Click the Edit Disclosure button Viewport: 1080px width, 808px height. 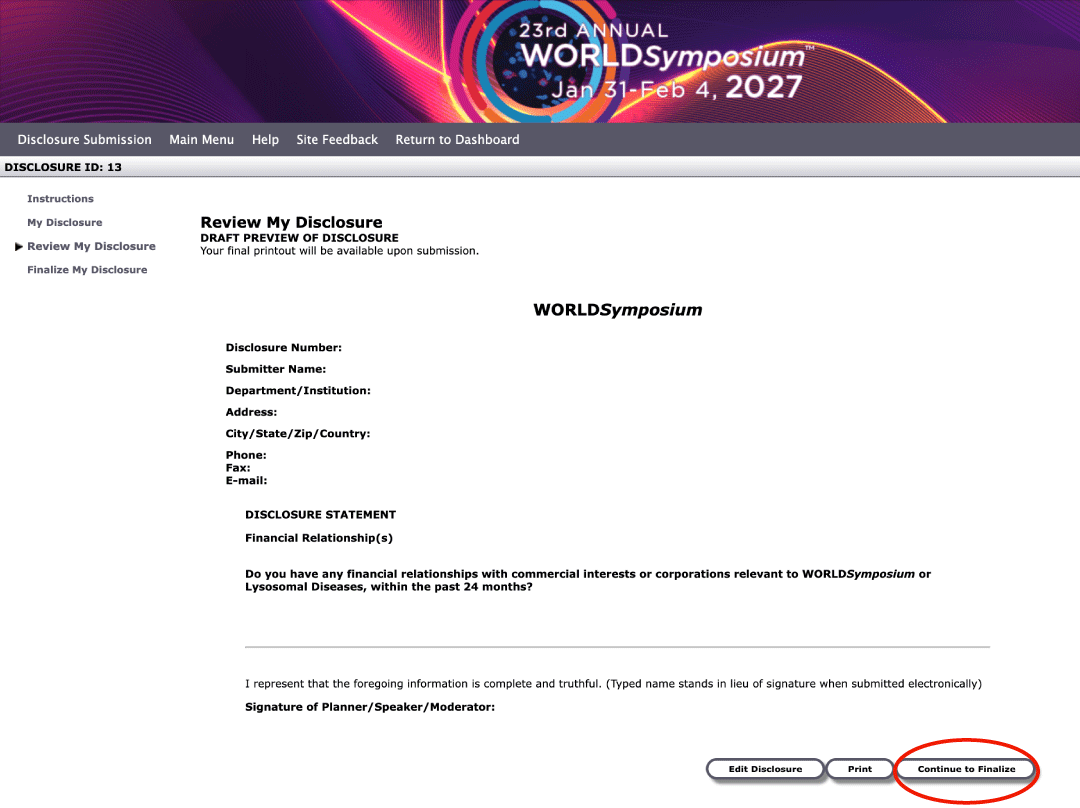click(x=765, y=769)
